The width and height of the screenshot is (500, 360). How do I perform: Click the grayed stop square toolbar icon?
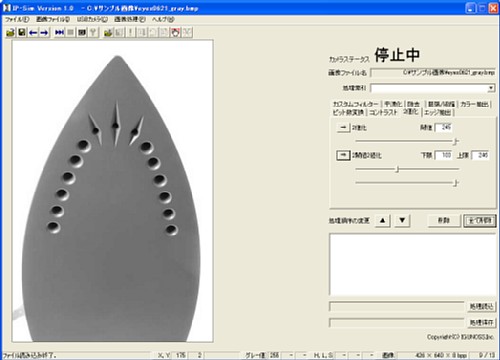tap(71, 32)
